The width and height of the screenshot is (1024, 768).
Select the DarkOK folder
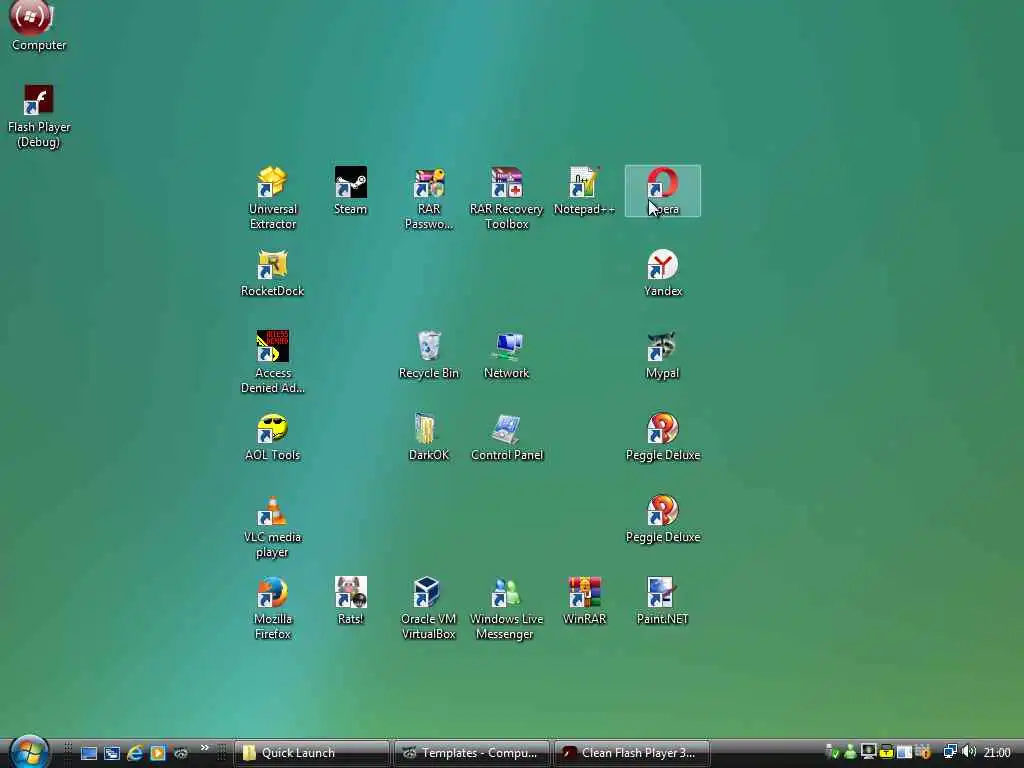429,437
